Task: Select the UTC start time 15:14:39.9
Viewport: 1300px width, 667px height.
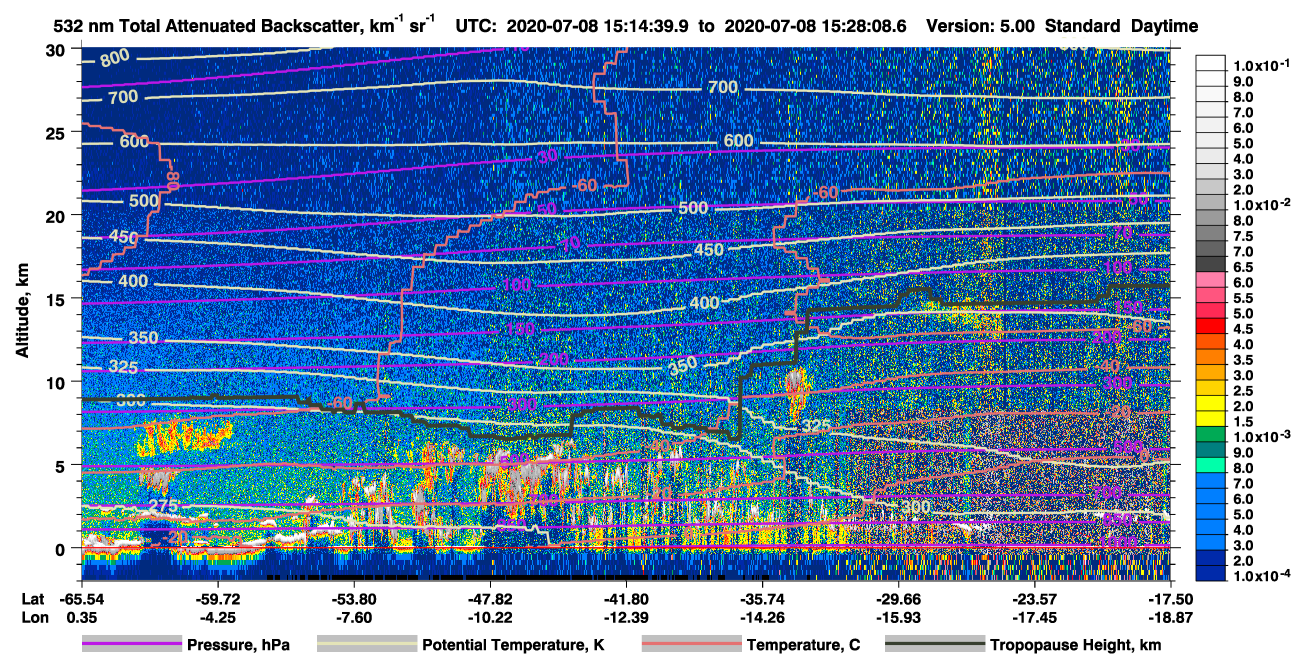Action: point(648,26)
